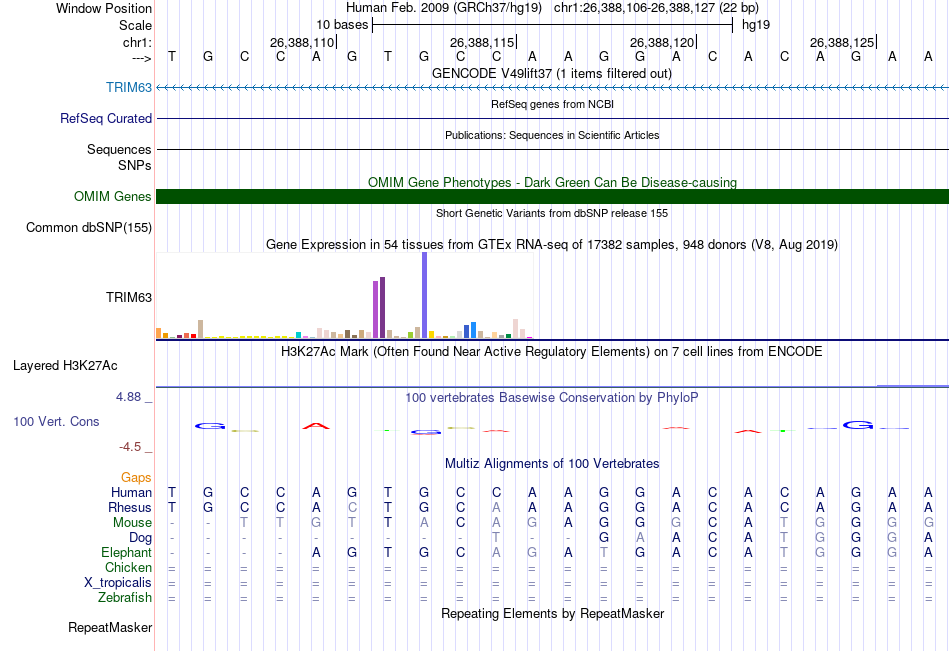
Task: Click the Window Position label
Action: (x=104, y=8)
